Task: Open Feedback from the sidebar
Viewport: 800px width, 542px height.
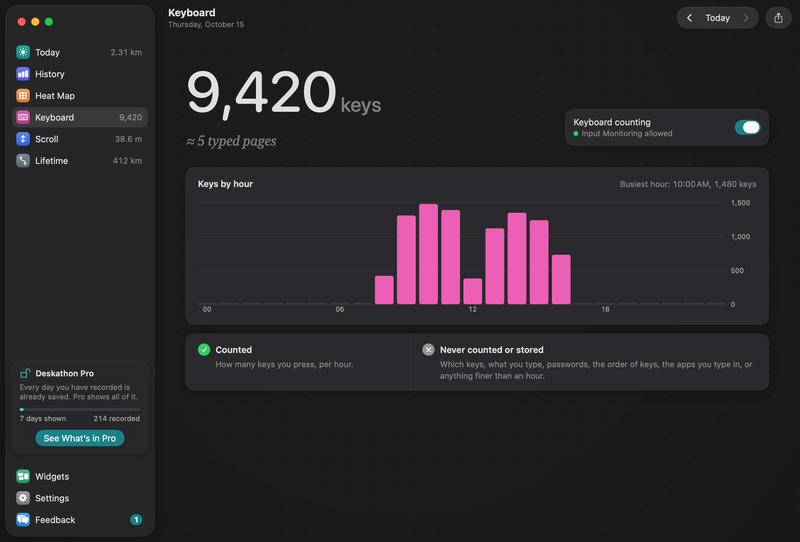Action: point(80,520)
